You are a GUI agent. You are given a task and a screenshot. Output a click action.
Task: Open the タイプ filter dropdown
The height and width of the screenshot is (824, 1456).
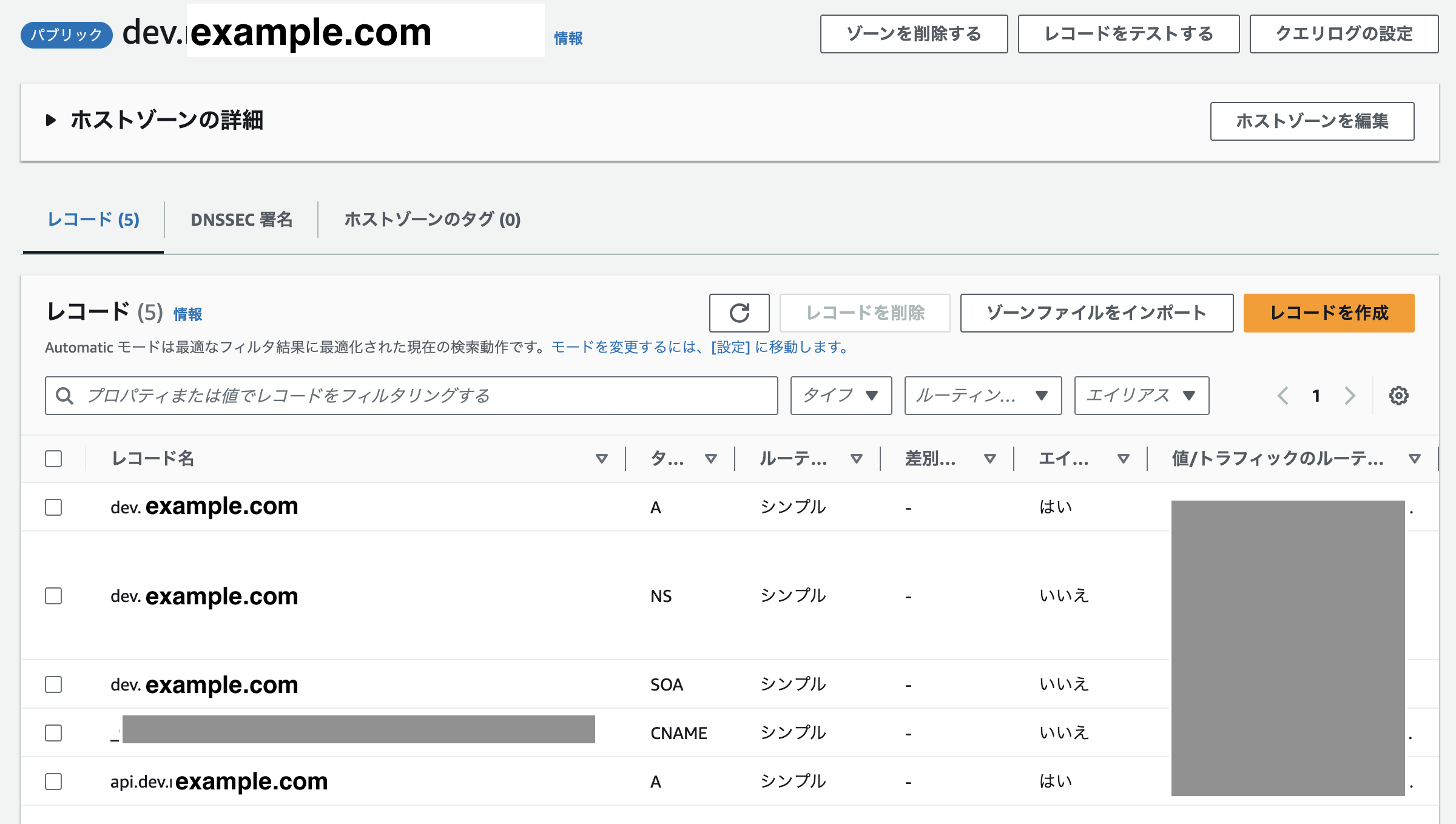[840, 395]
